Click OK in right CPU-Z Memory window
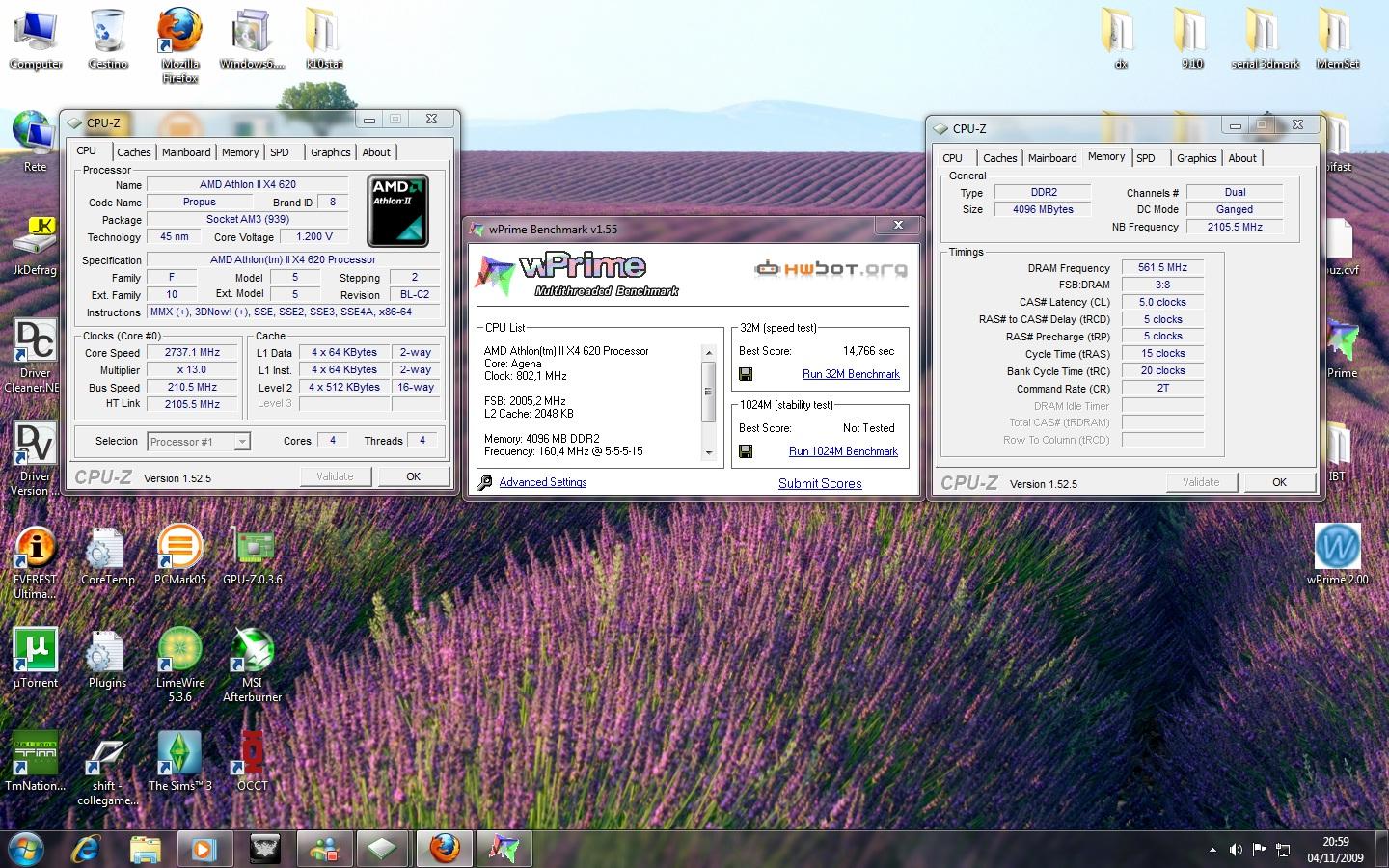1389x868 pixels. 1279,482
